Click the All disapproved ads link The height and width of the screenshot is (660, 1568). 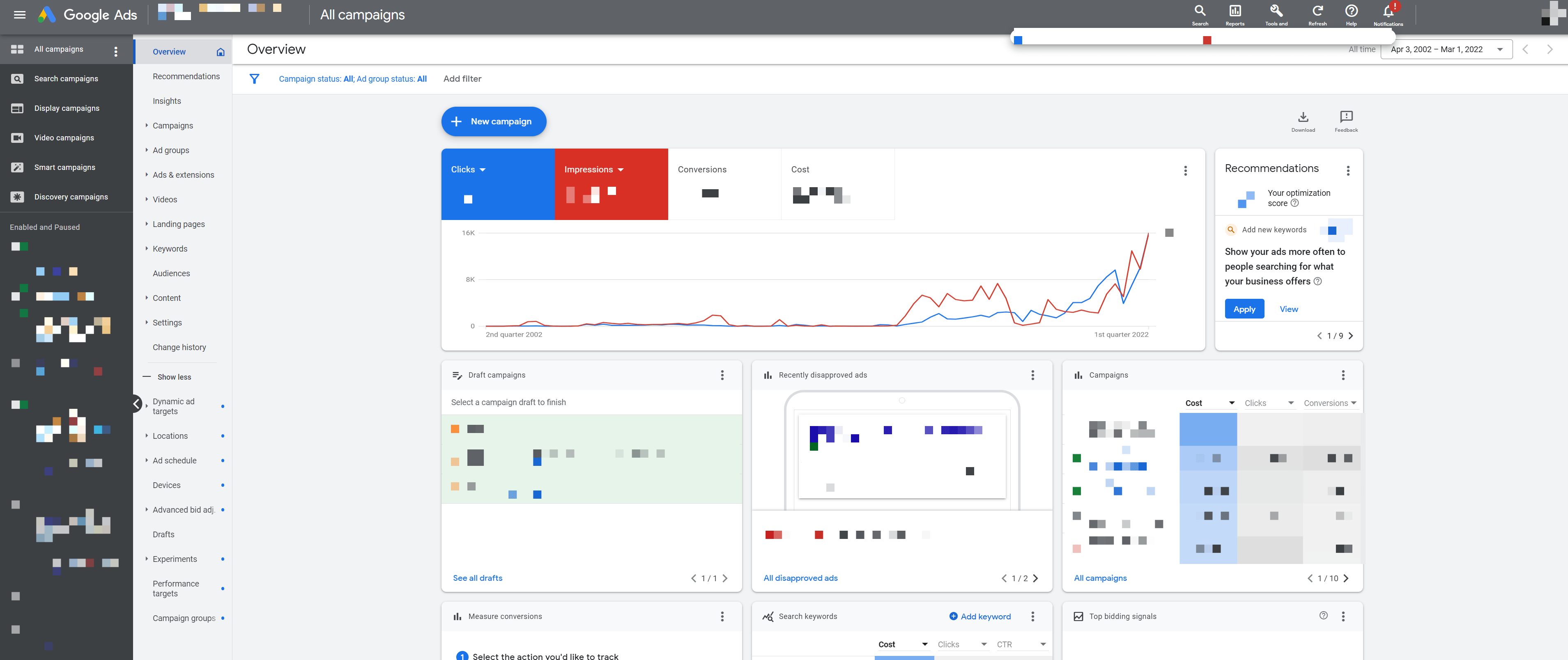tap(800, 577)
